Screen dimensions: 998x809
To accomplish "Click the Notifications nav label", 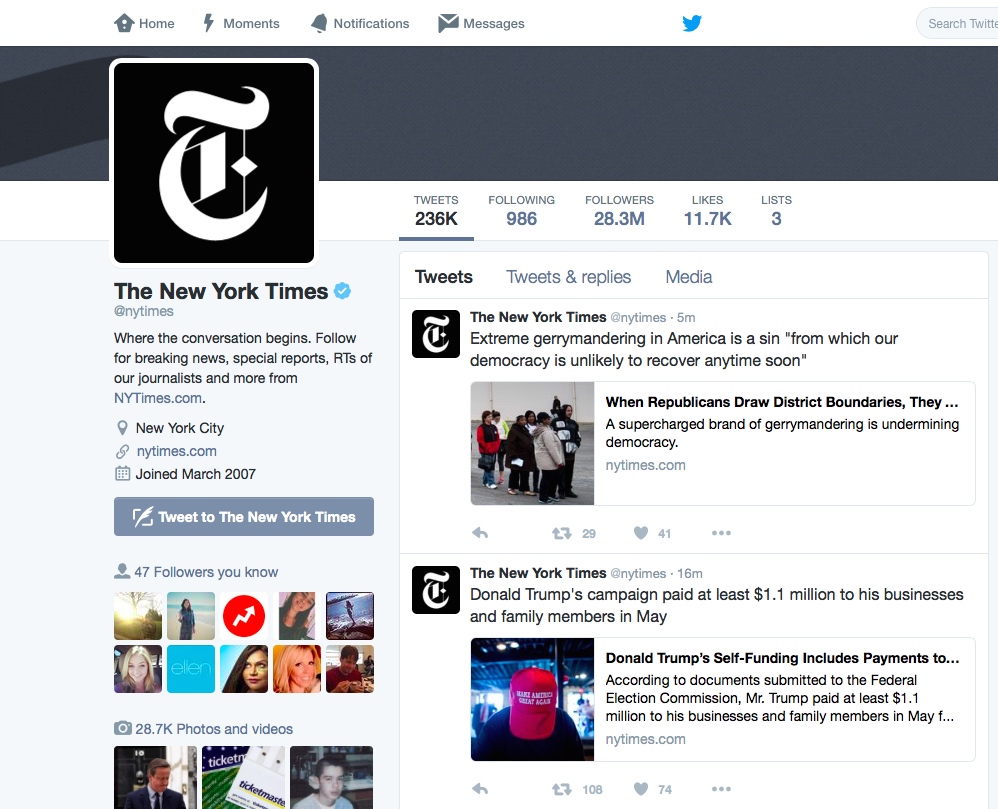I will pos(371,24).
